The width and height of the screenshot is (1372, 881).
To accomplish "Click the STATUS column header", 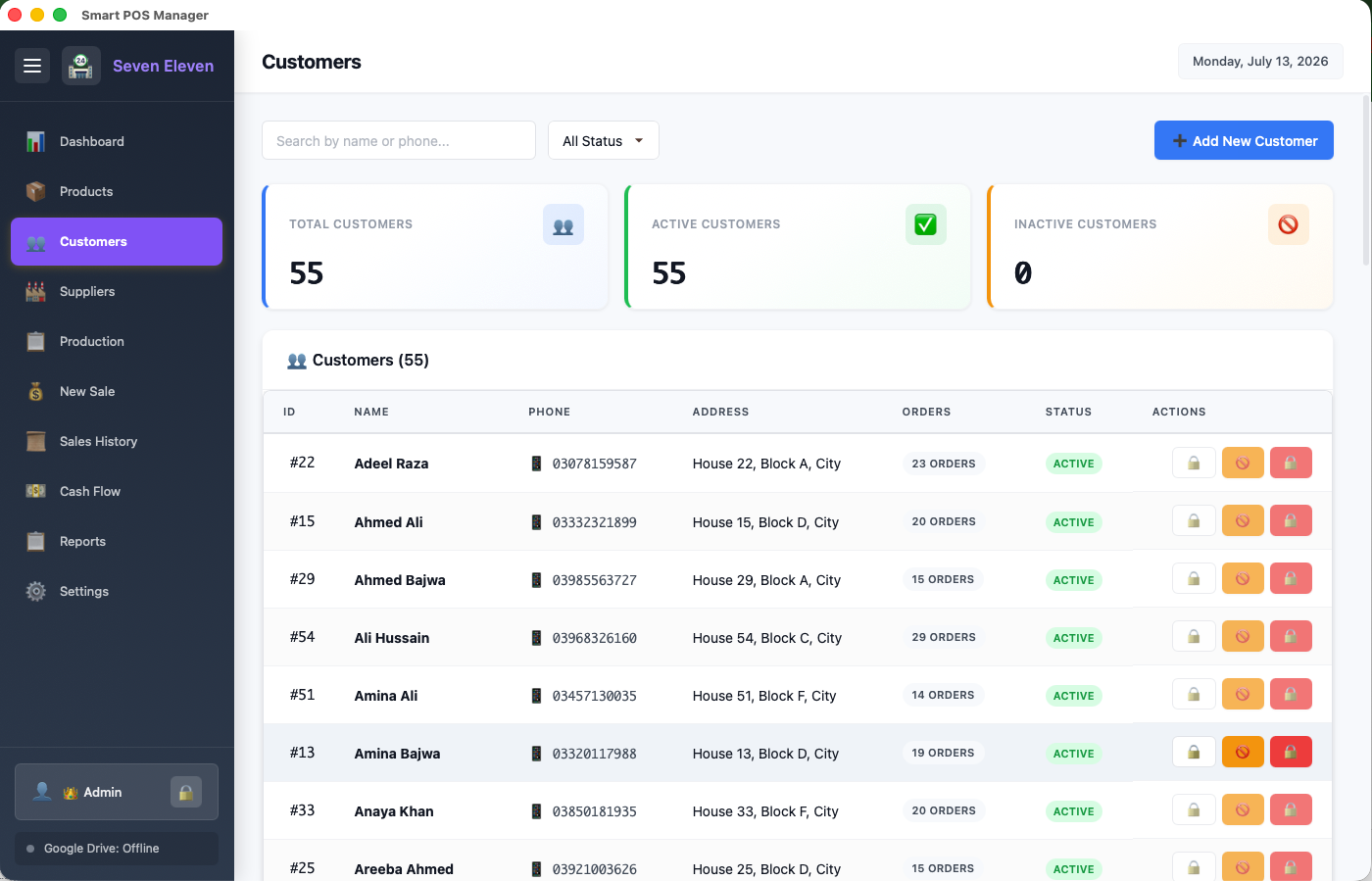I will coord(1068,412).
